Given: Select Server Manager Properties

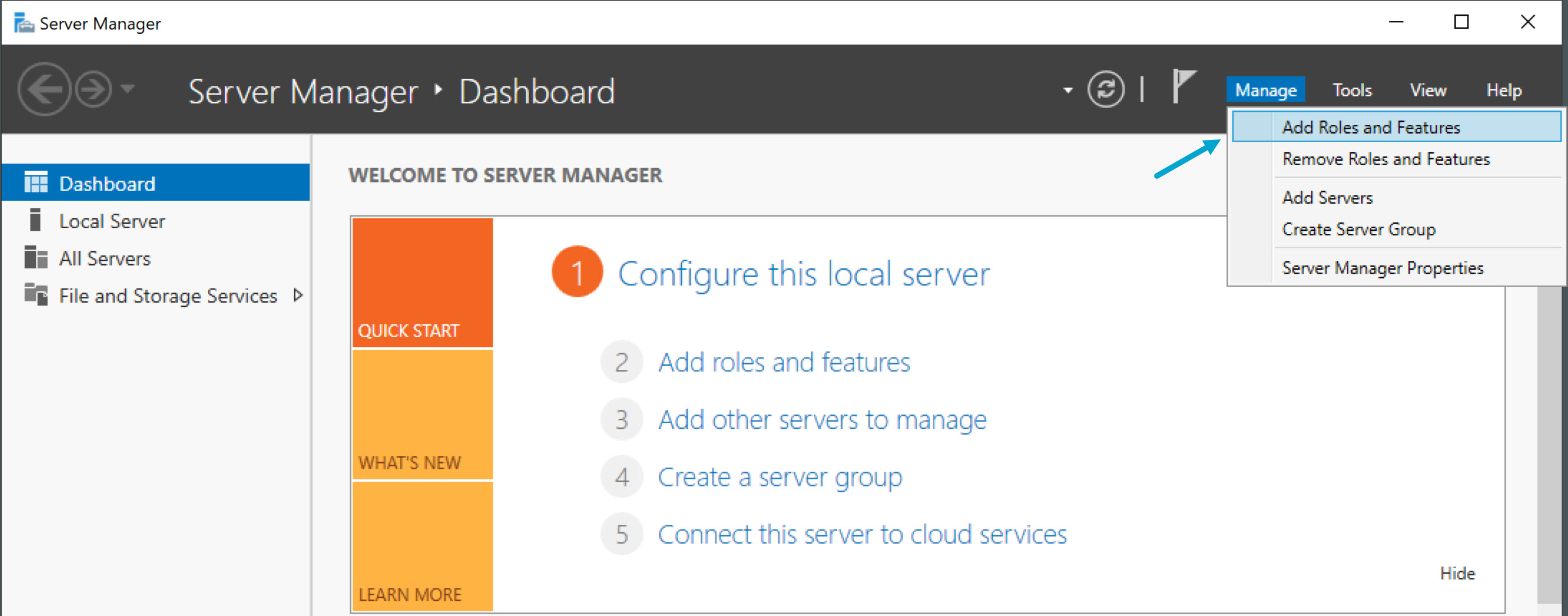Looking at the screenshot, I should tap(1382, 268).
